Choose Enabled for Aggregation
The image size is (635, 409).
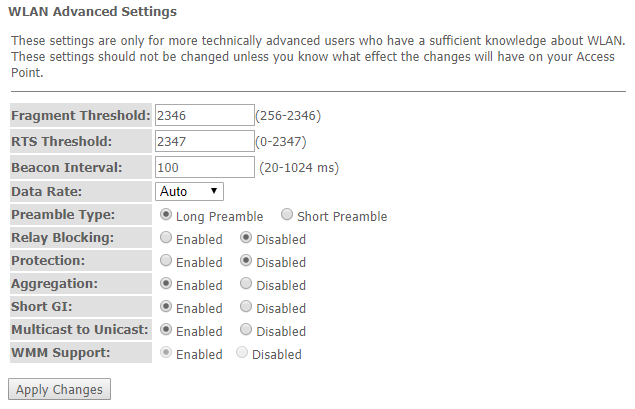(166, 284)
